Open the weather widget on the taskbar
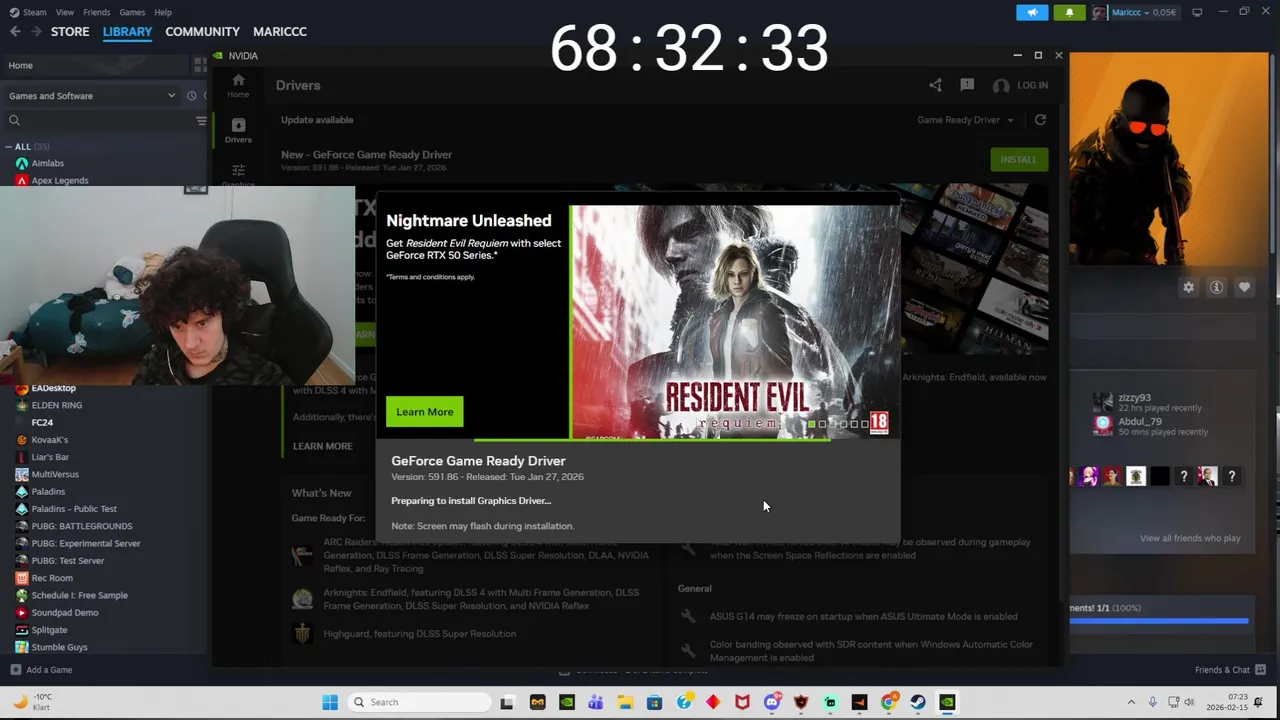The image size is (1280, 720). tap(32, 702)
